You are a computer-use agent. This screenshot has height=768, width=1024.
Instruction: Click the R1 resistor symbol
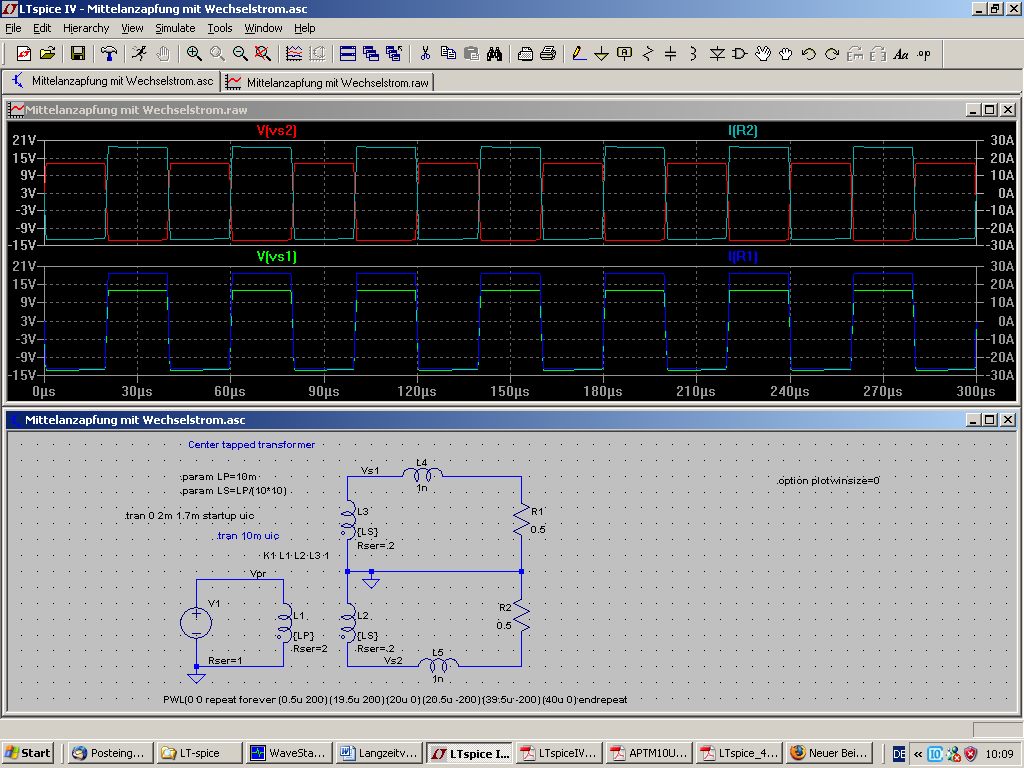[x=521, y=520]
